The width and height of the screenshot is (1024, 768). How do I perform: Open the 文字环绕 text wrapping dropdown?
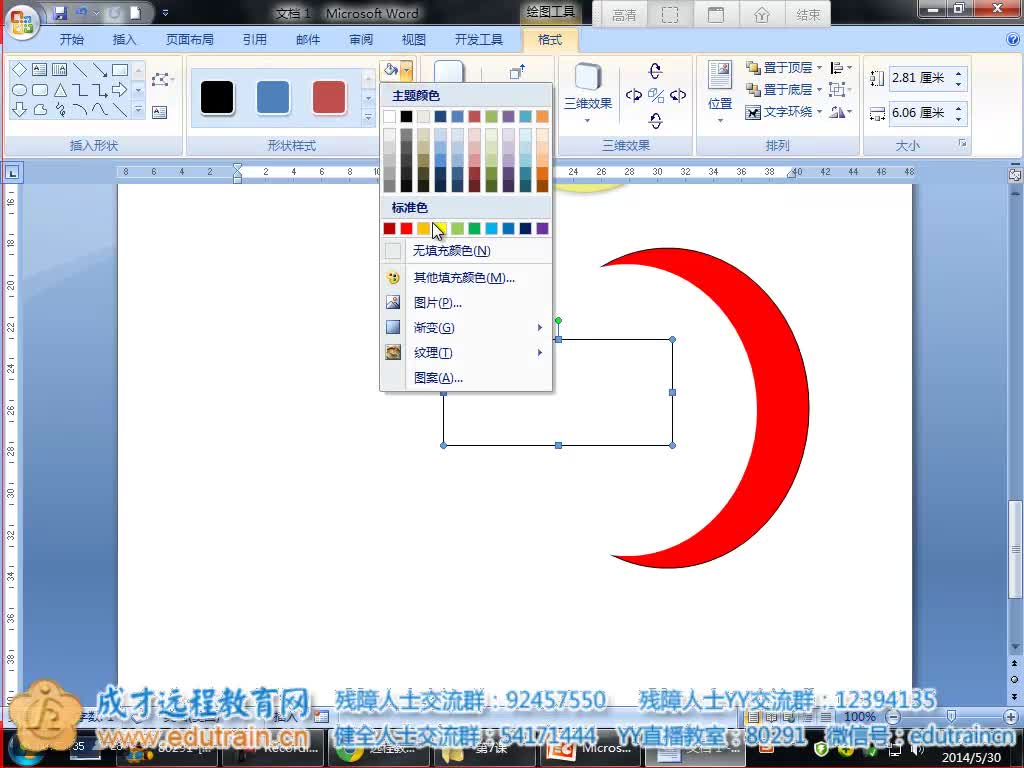(x=819, y=112)
